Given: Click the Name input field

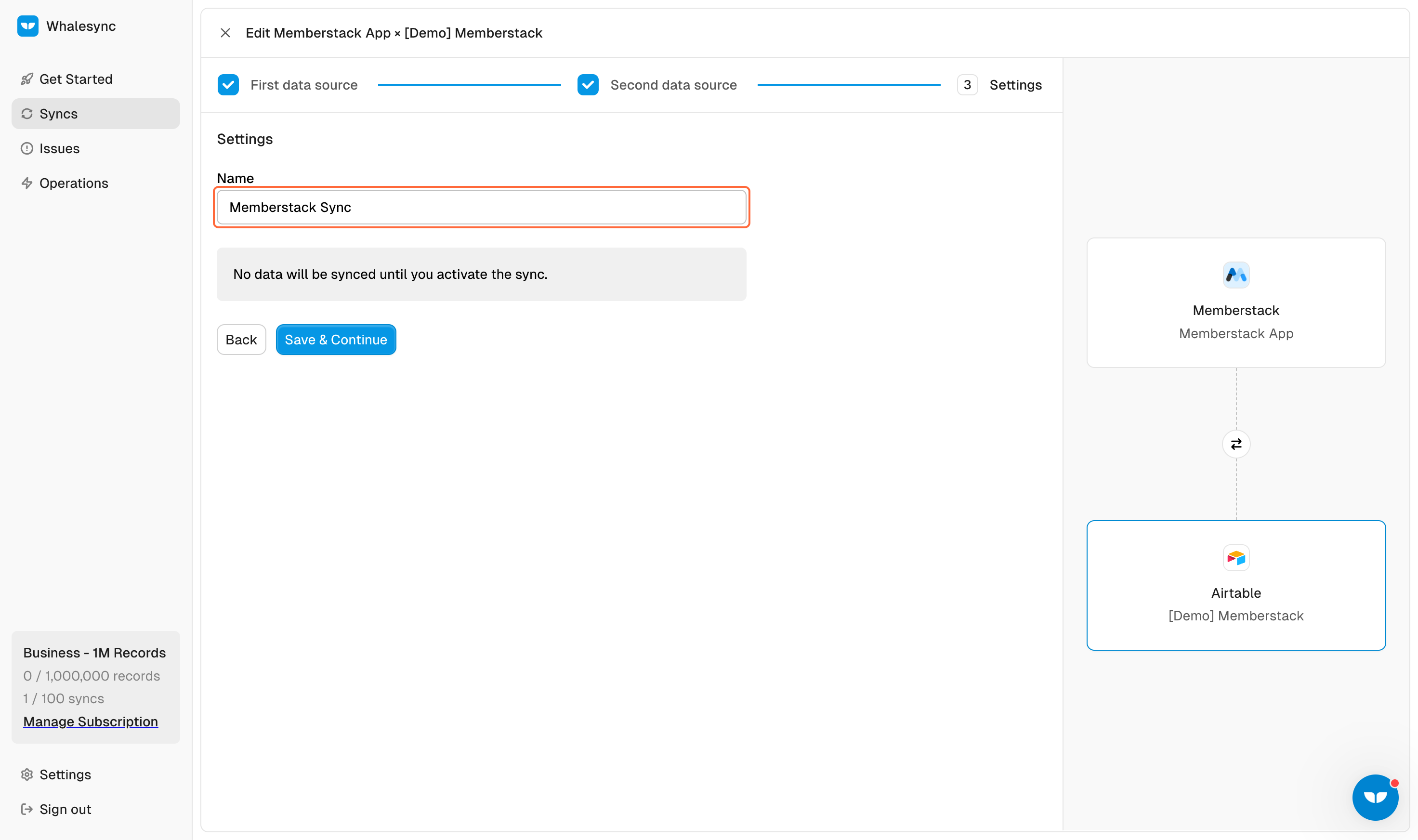Looking at the screenshot, I should point(481,207).
